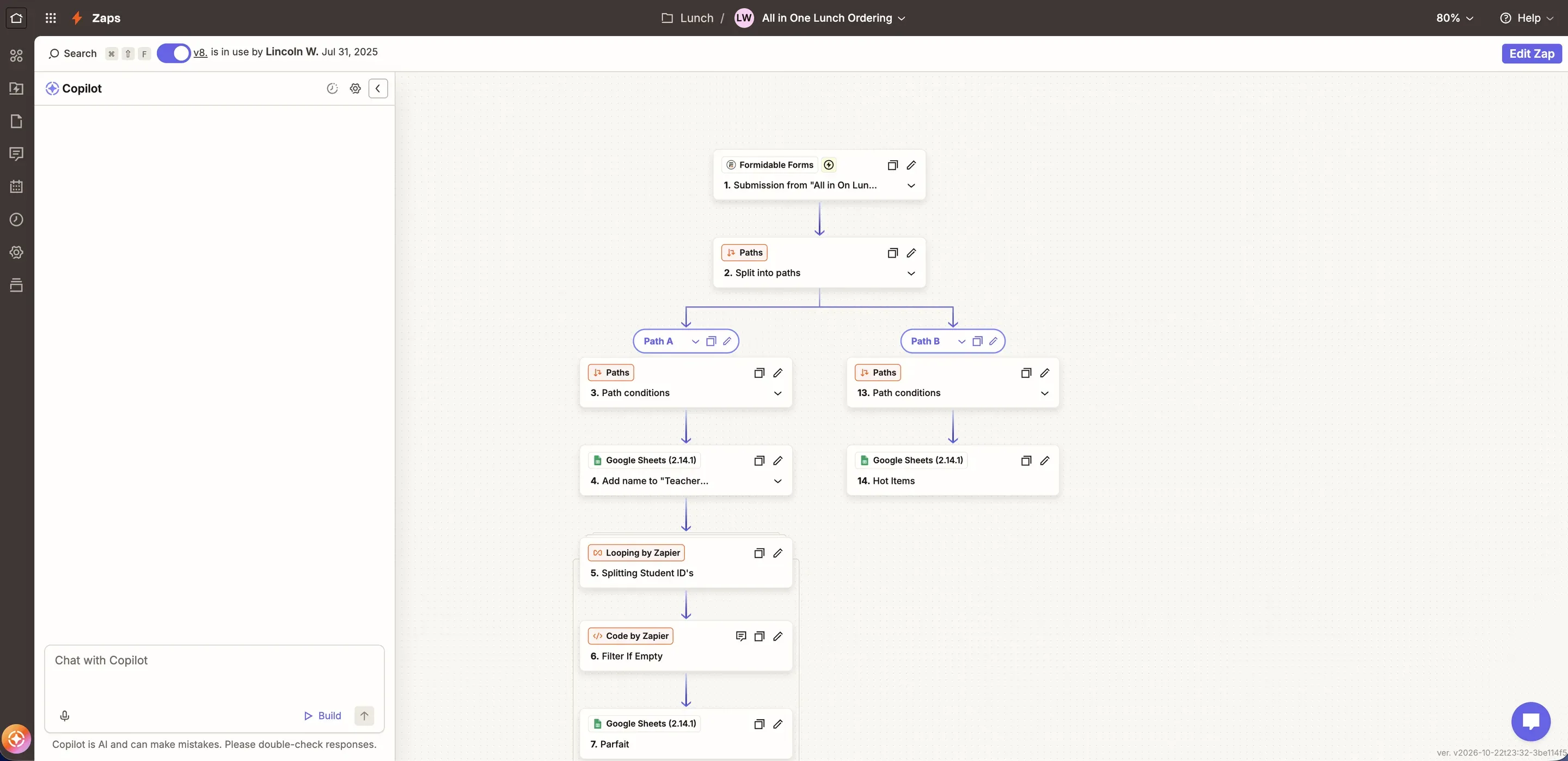The height and width of the screenshot is (761, 1568).
Task: Edit the Path A branch
Action: click(x=727, y=341)
